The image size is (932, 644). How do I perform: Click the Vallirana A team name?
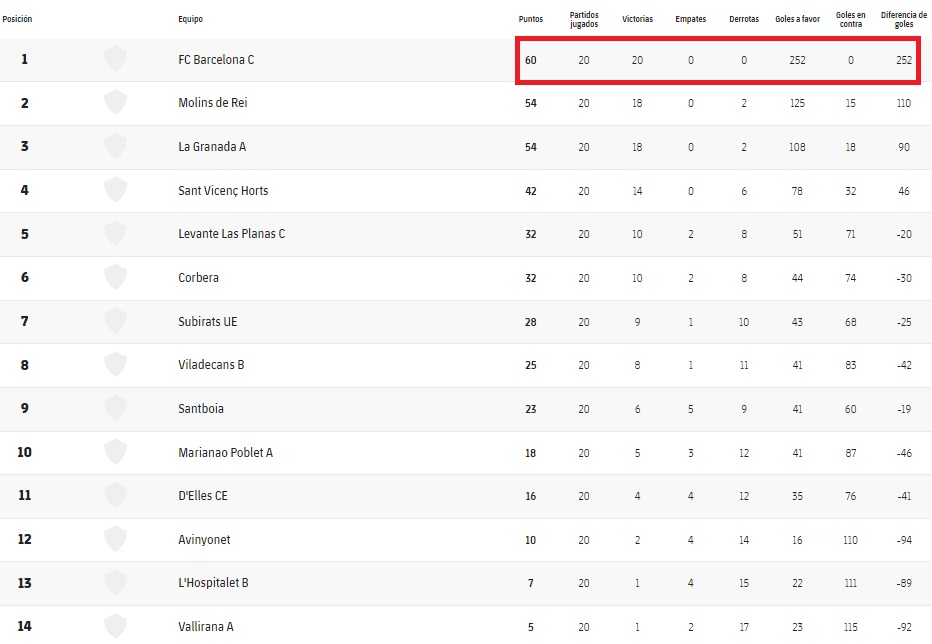click(x=206, y=627)
